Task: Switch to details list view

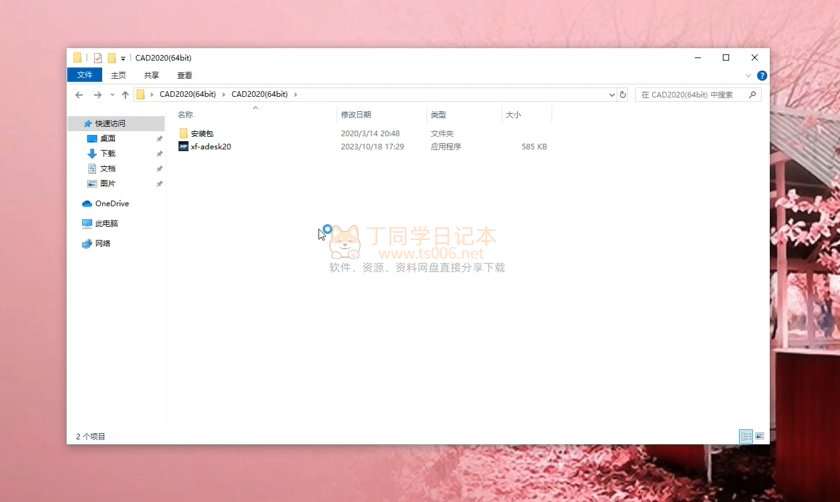Action: 745,437
